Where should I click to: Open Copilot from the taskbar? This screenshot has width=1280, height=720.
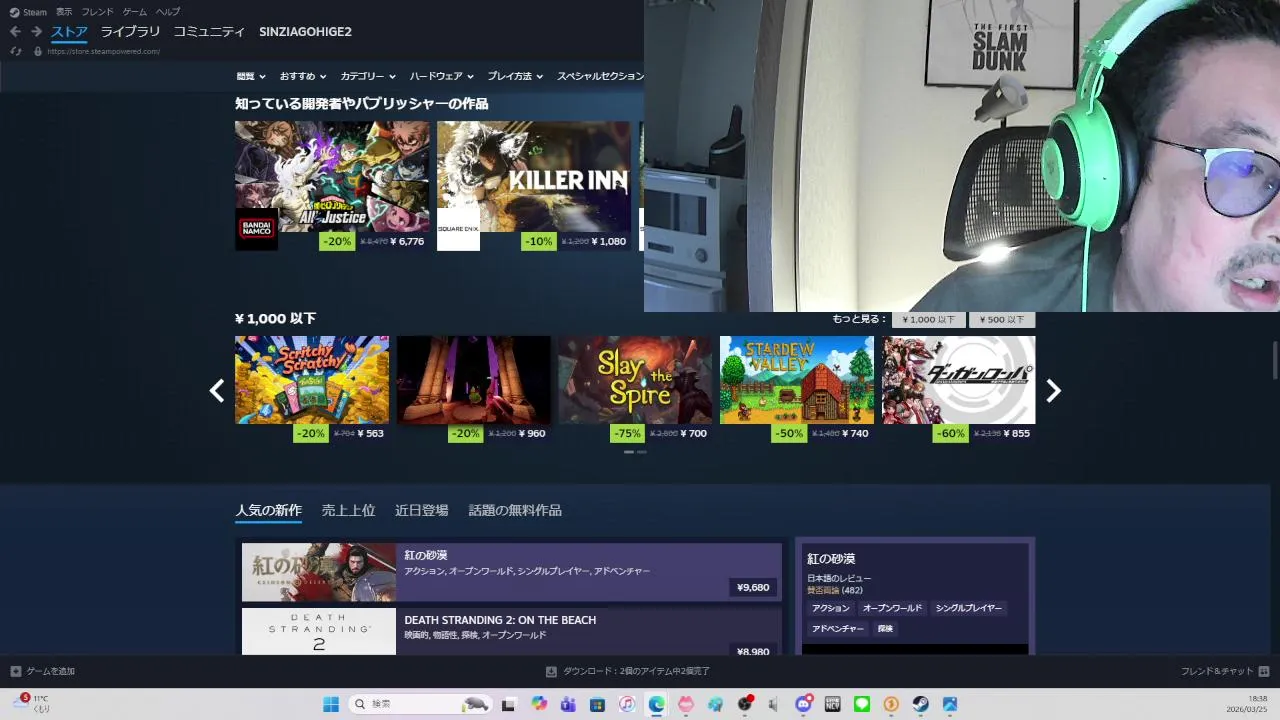coord(540,704)
